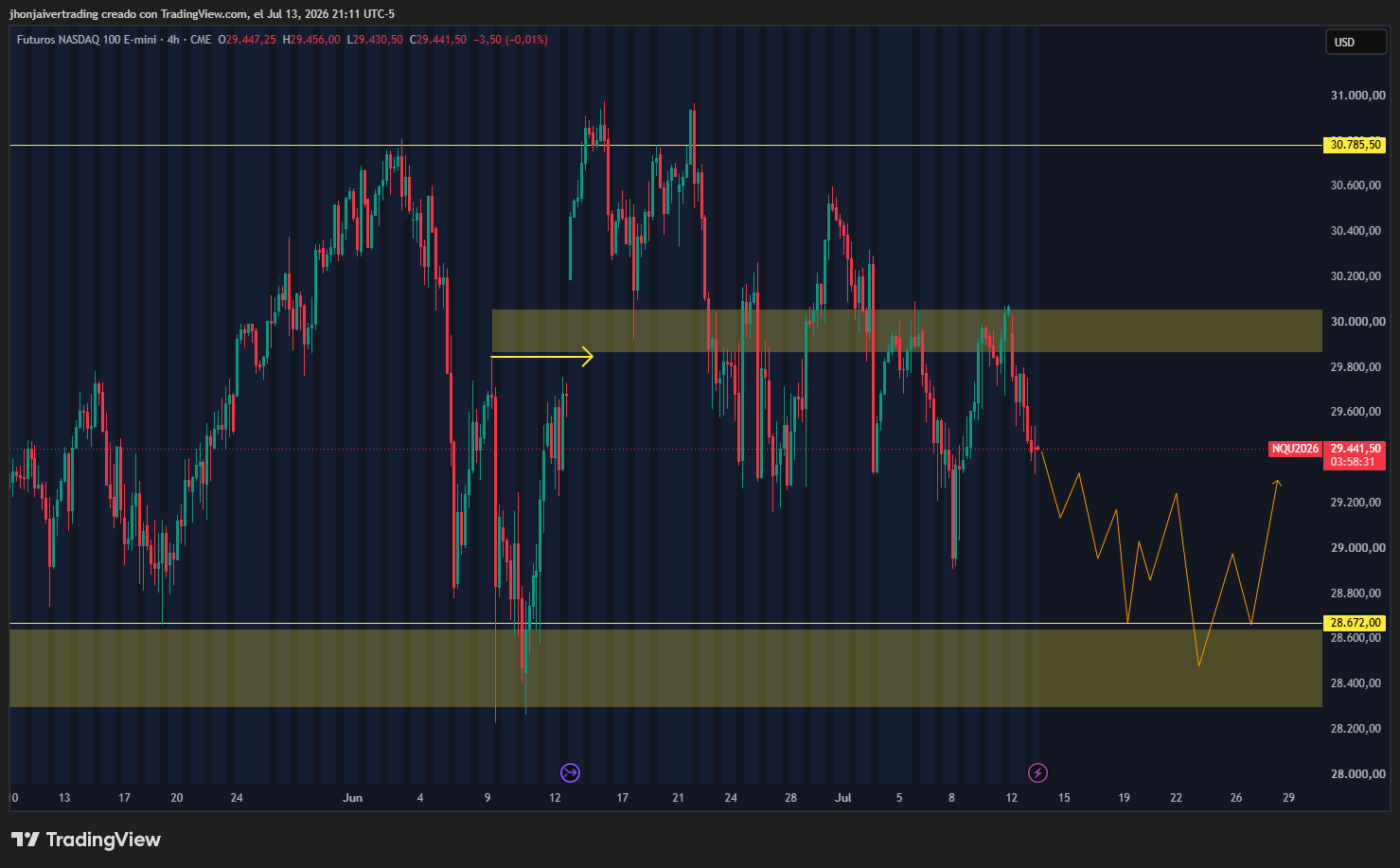Click the open price value O29.447,25
The height and width of the screenshot is (868, 1400).
click(x=247, y=40)
